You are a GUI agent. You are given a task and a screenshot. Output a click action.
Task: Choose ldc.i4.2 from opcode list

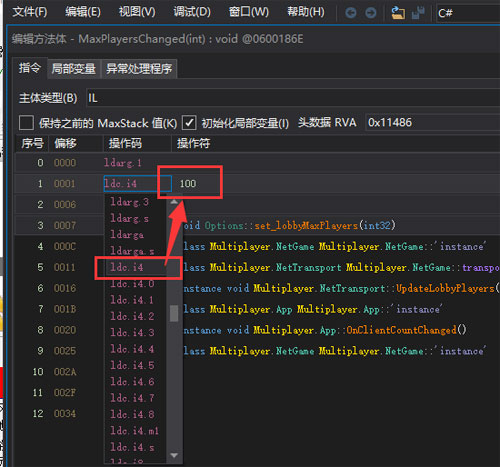tap(132, 316)
